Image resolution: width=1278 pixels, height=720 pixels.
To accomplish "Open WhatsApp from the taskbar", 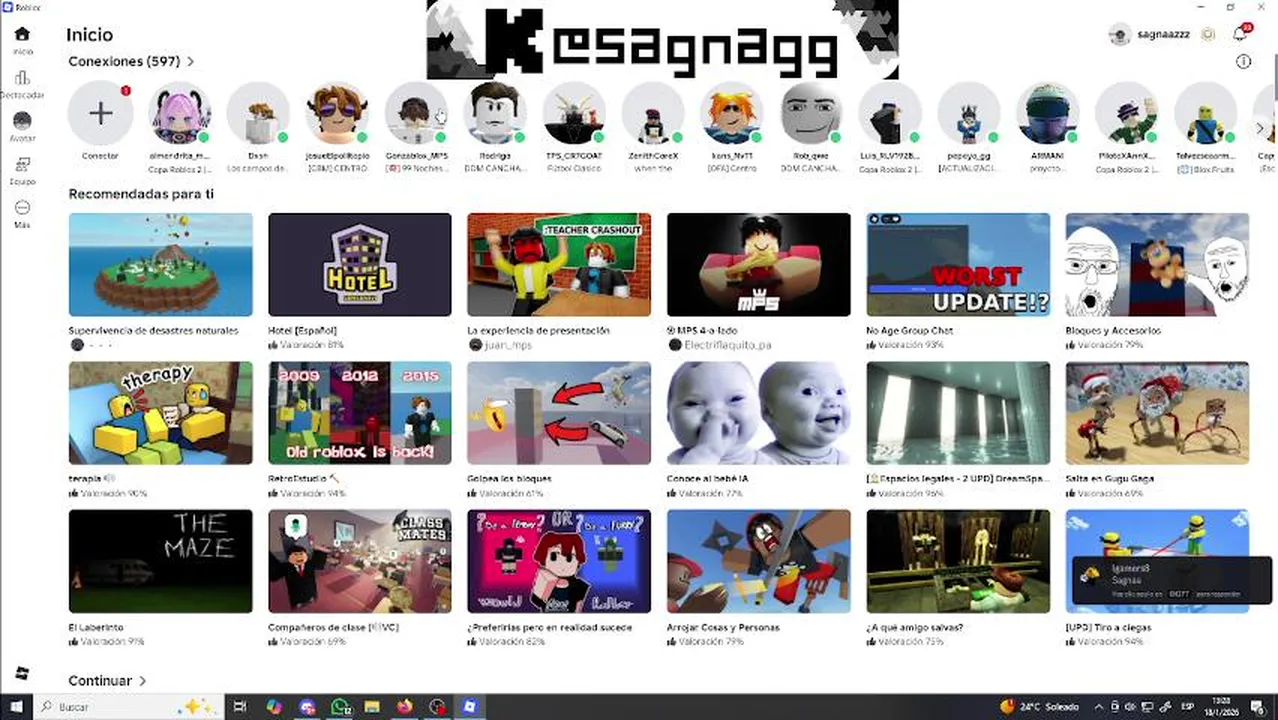I will point(340,707).
